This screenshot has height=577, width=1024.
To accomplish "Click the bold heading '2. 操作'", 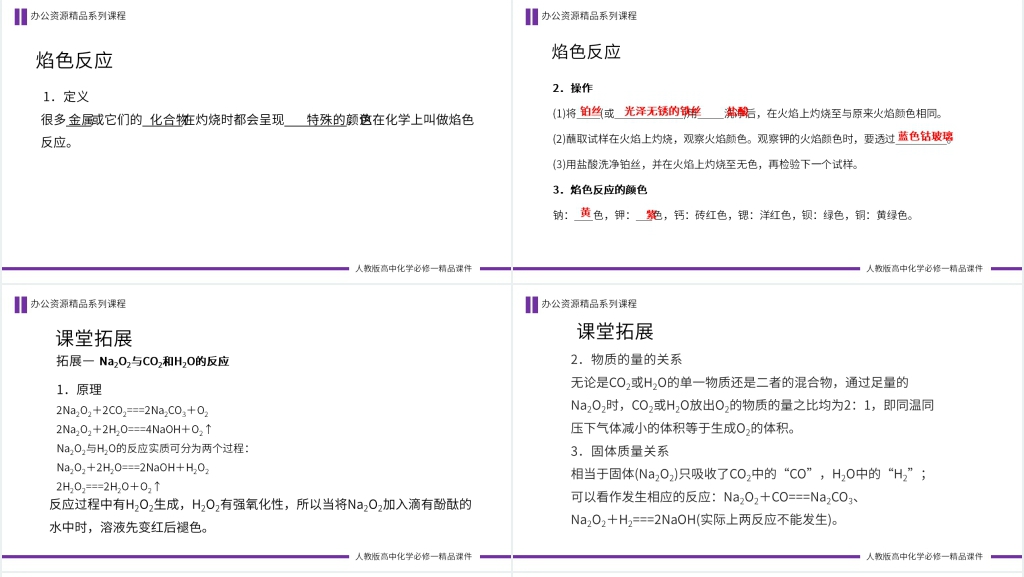I will coord(572,88).
